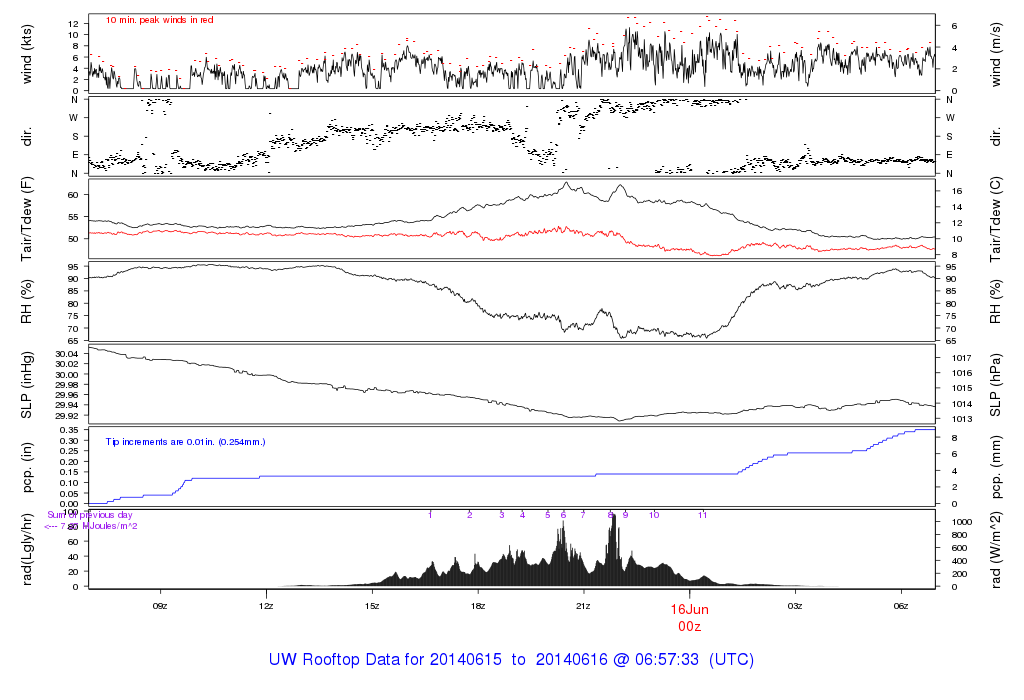Image resolution: width=1024 pixels, height=700 pixels.
Task: Click the "rad (W/m^2)" axis title
Action: [995, 550]
